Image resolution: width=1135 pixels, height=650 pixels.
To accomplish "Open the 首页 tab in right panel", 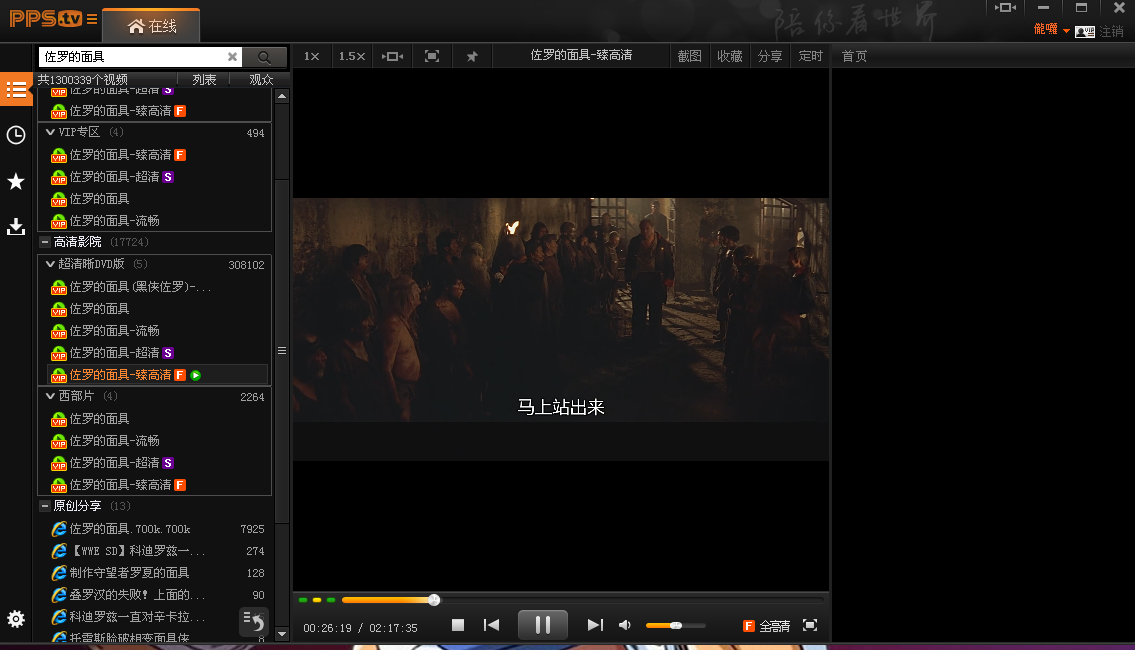I will 854,57.
